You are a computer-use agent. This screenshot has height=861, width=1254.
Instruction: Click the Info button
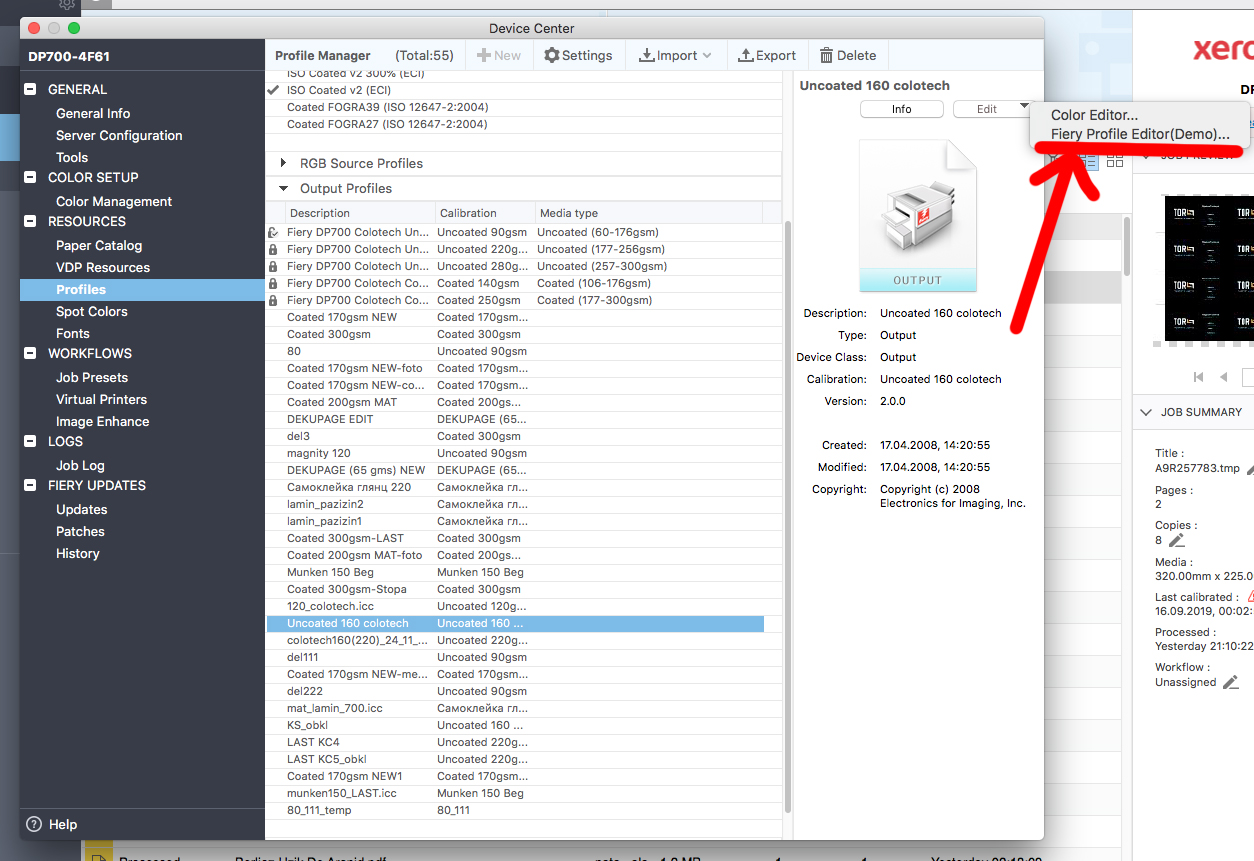tap(902, 109)
